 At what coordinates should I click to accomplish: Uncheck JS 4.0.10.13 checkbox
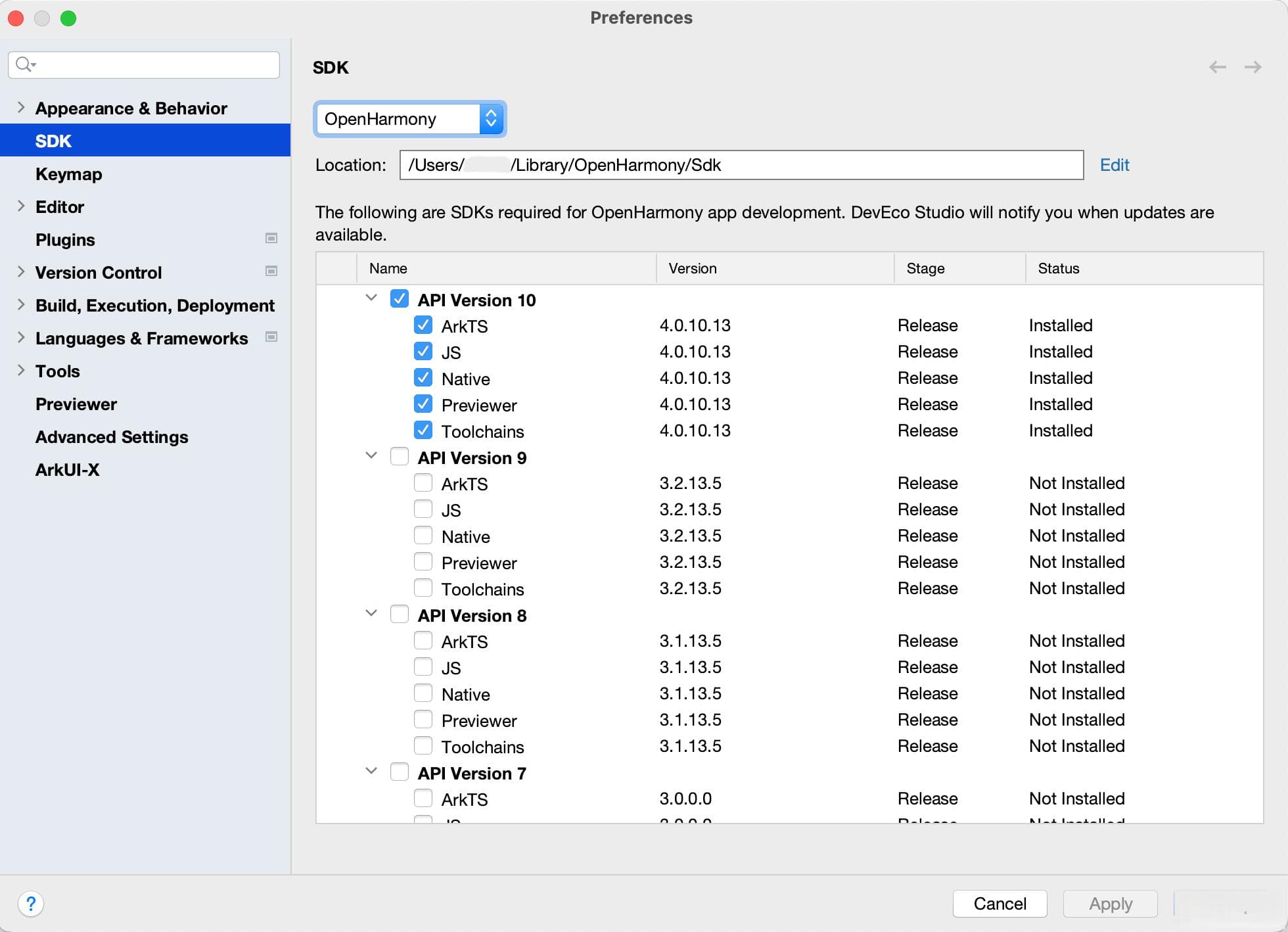pyautogui.click(x=423, y=352)
